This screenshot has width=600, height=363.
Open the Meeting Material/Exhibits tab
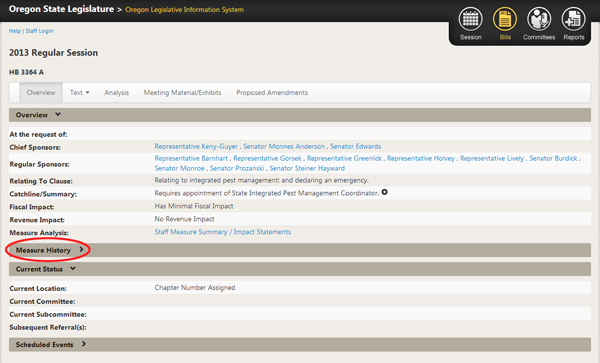click(183, 93)
